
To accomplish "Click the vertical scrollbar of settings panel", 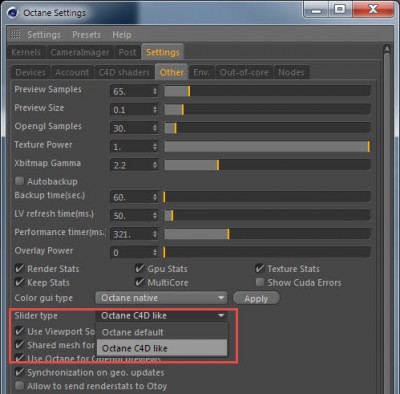I will (x=387, y=220).
